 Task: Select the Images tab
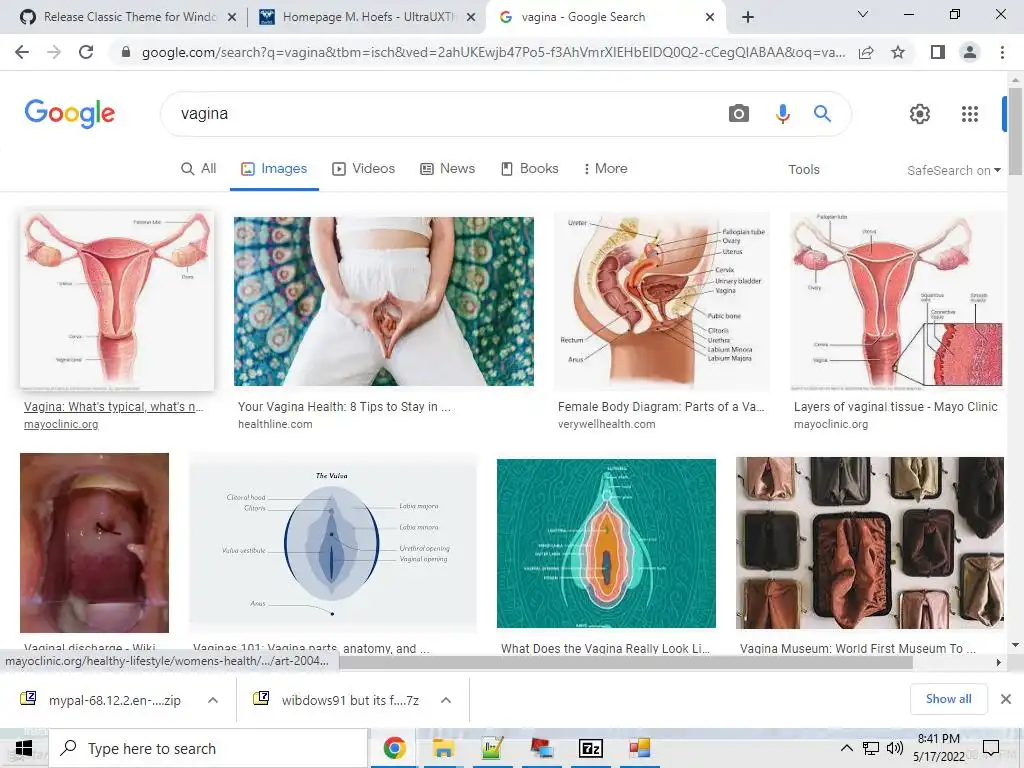274,168
